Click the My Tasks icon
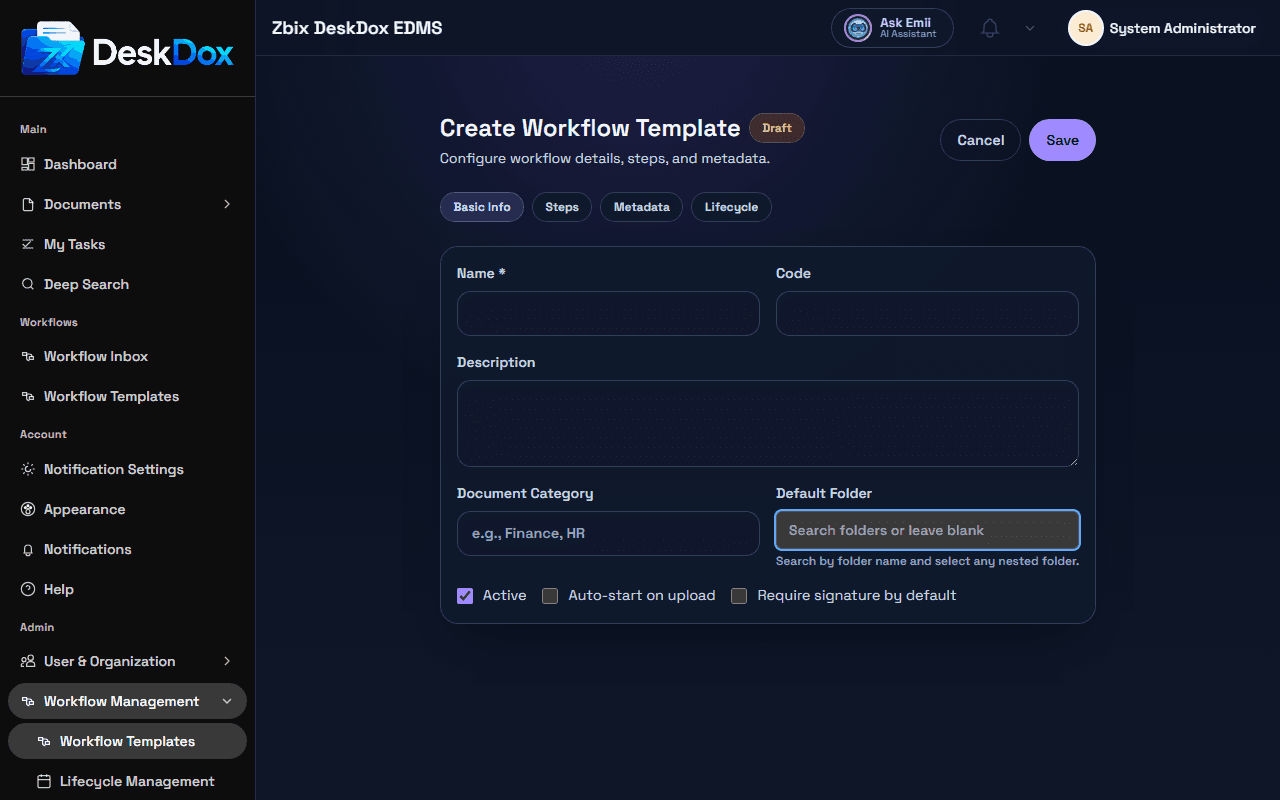 pyautogui.click(x=28, y=244)
